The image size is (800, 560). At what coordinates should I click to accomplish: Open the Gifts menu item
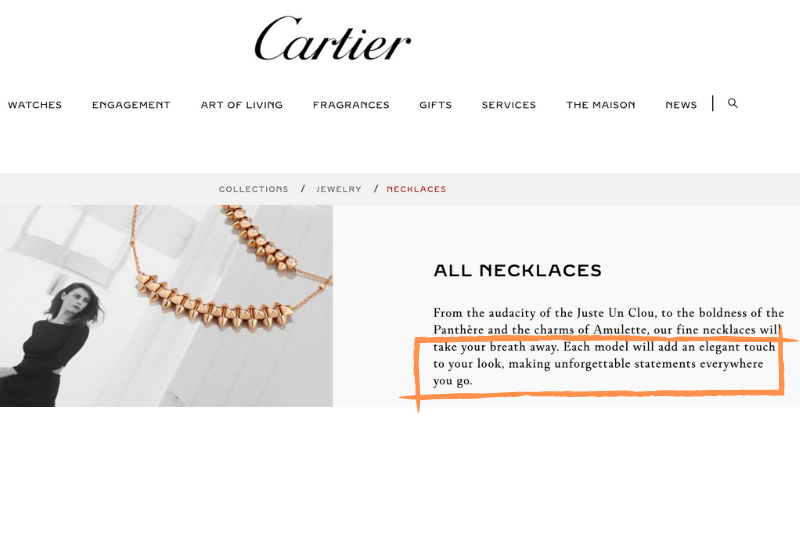tap(436, 105)
